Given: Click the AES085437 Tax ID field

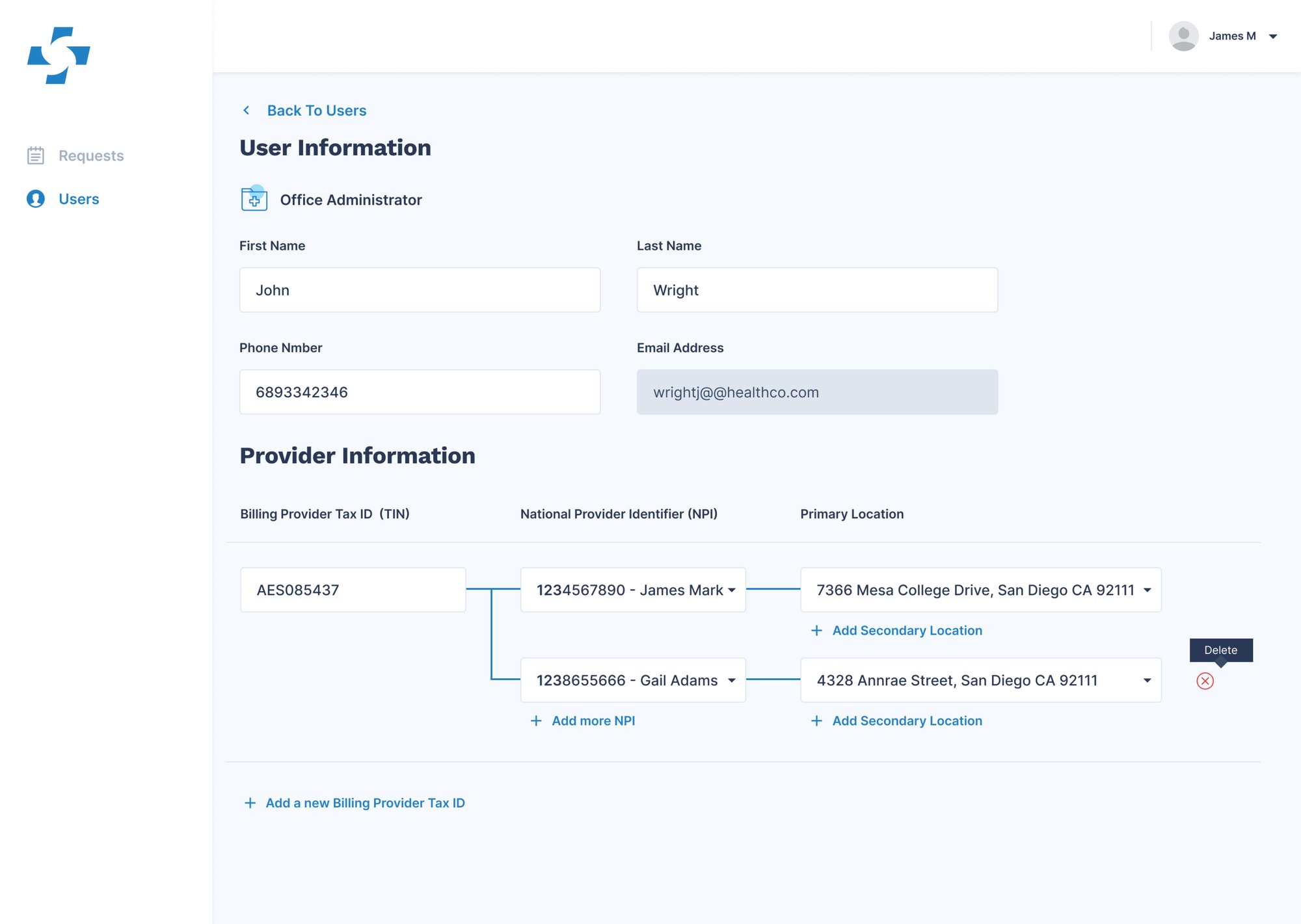Looking at the screenshot, I should 353,590.
